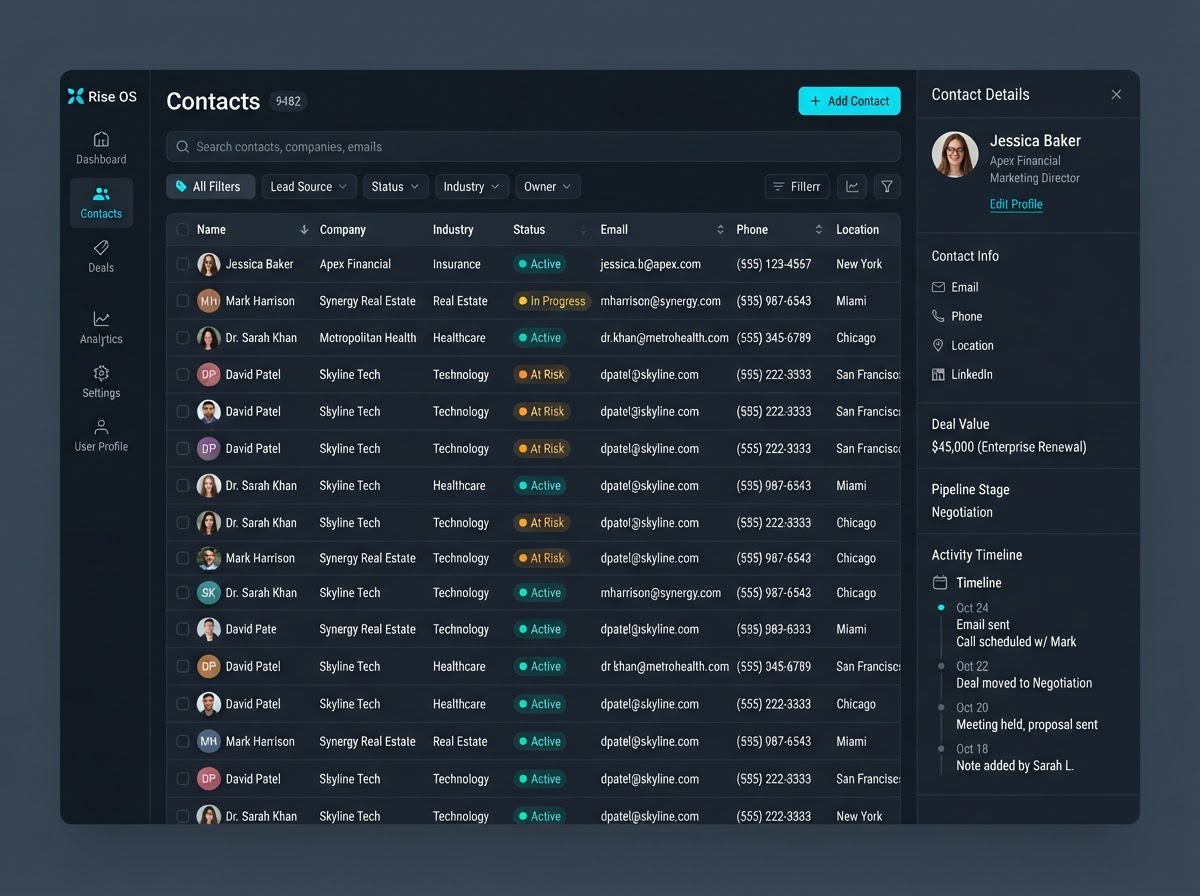Screen dimensions: 1200x896
Task: Click the Phone handset icon in Contact Info
Action: (x=938, y=316)
